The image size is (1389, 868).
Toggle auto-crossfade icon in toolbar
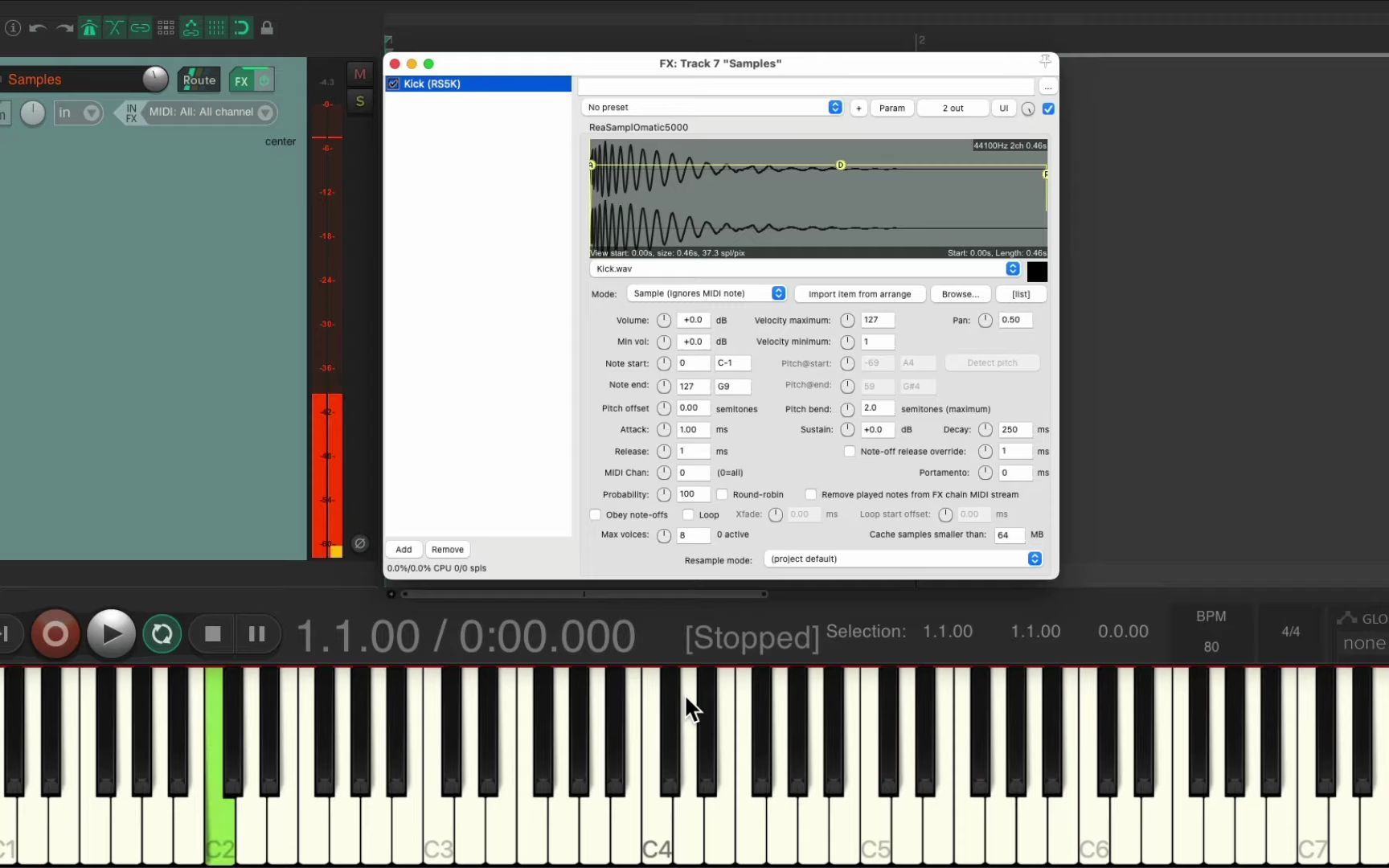tap(115, 28)
